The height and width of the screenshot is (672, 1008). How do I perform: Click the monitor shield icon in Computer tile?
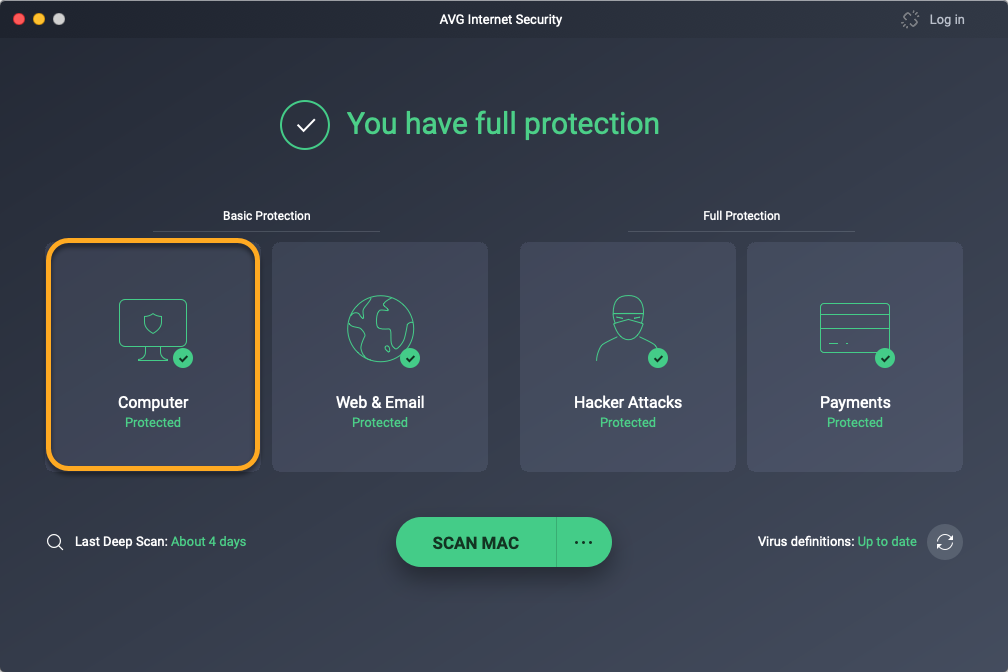(153, 329)
